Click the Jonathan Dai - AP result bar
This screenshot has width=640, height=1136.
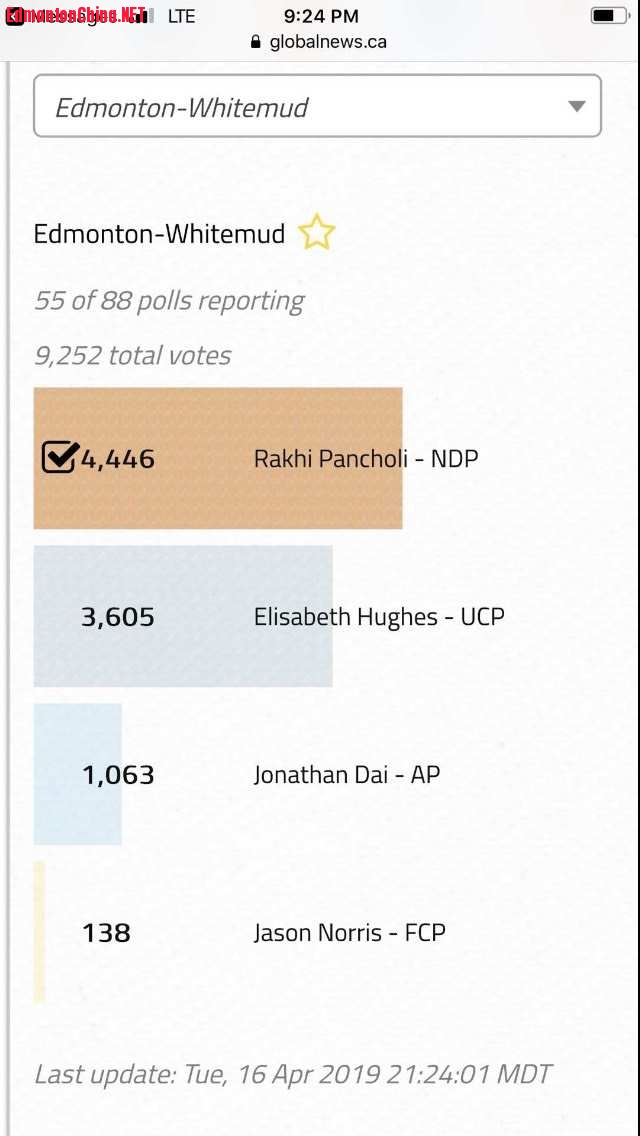coord(78,774)
